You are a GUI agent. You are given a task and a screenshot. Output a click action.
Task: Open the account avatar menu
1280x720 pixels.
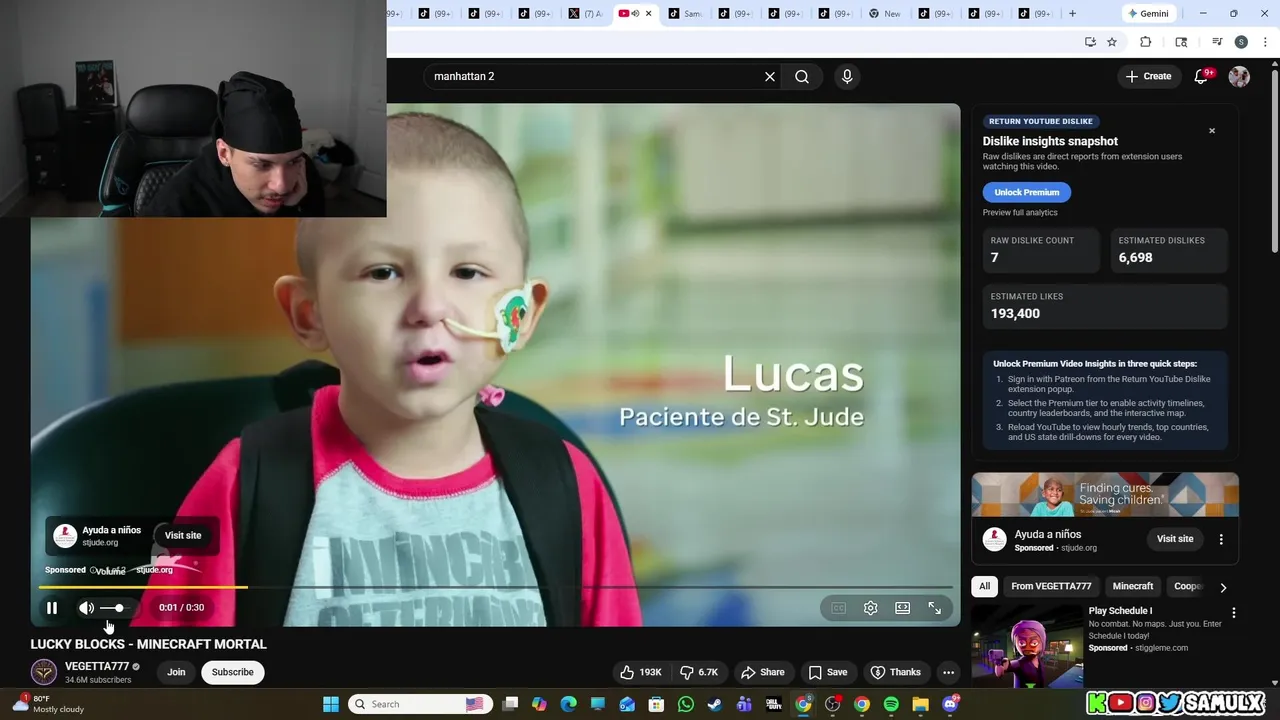pyautogui.click(x=1239, y=77)
